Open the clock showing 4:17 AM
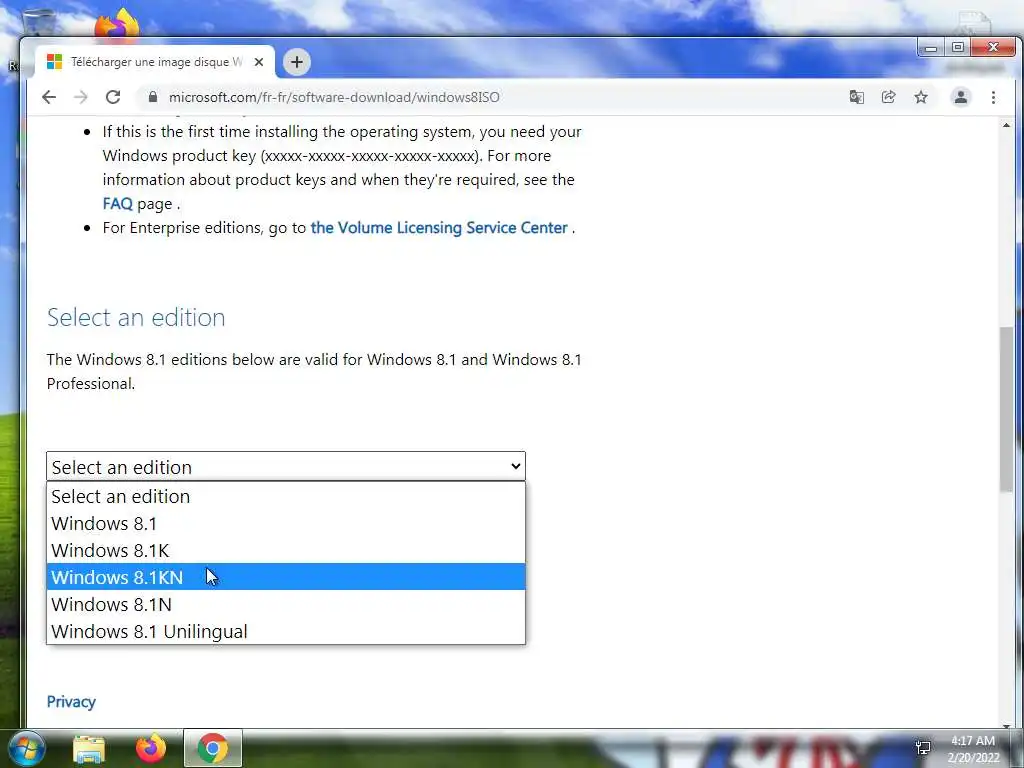 click(x=973, y=749)
